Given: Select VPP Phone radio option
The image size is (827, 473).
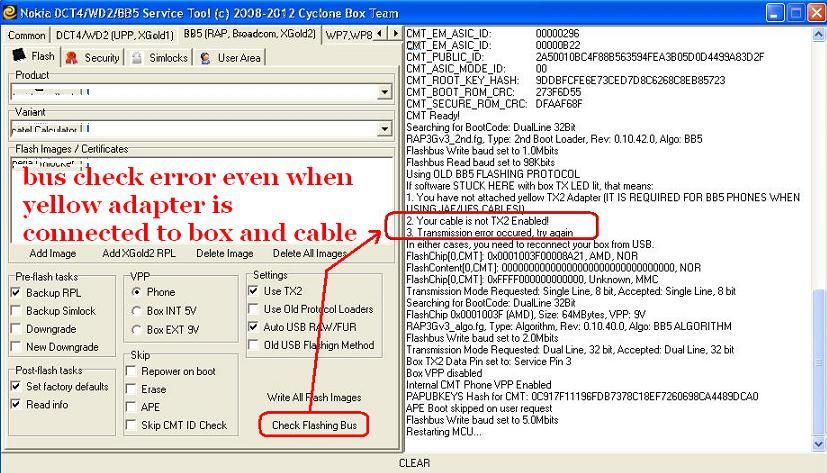Looking at the screenshot, I should 137,292.
